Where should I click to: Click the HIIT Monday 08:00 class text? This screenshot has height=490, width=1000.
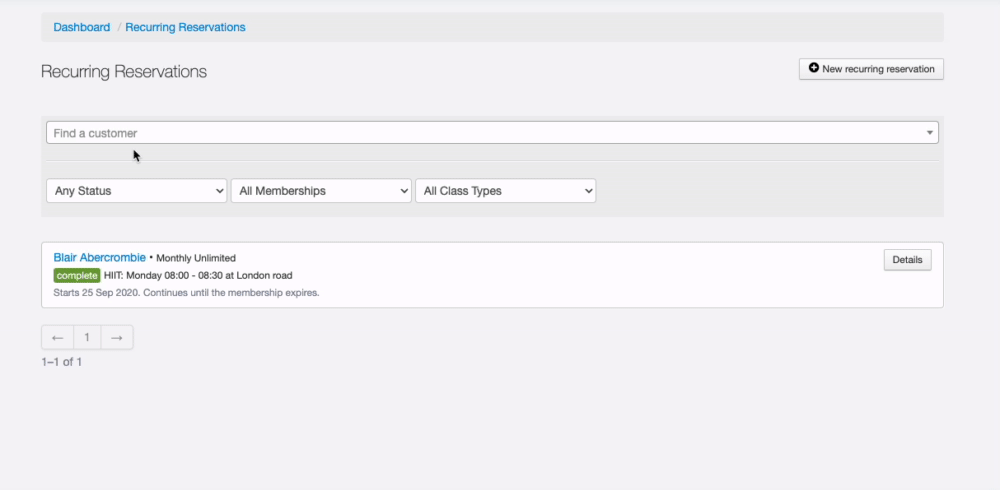pos(198,275)
